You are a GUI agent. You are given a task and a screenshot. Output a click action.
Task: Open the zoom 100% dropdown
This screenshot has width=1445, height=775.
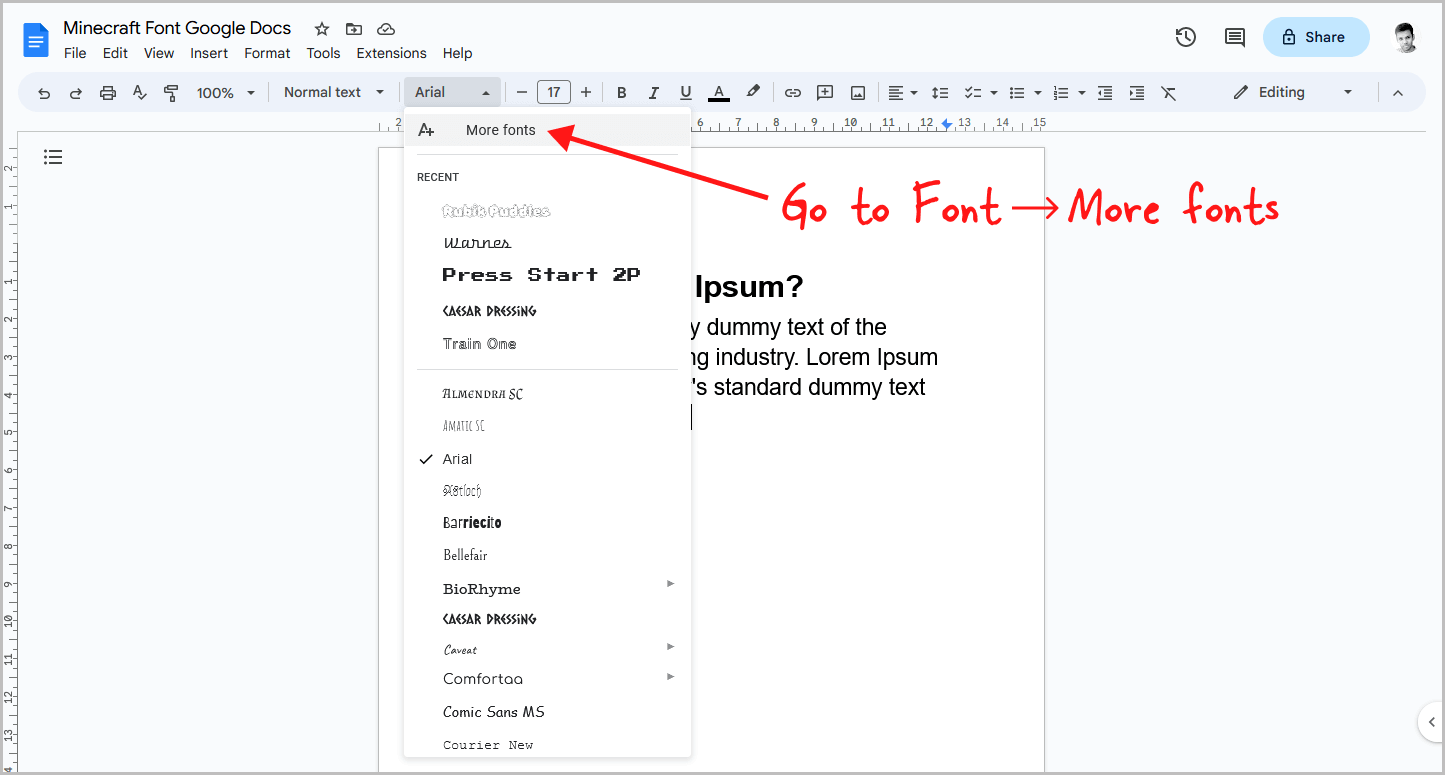225,93
